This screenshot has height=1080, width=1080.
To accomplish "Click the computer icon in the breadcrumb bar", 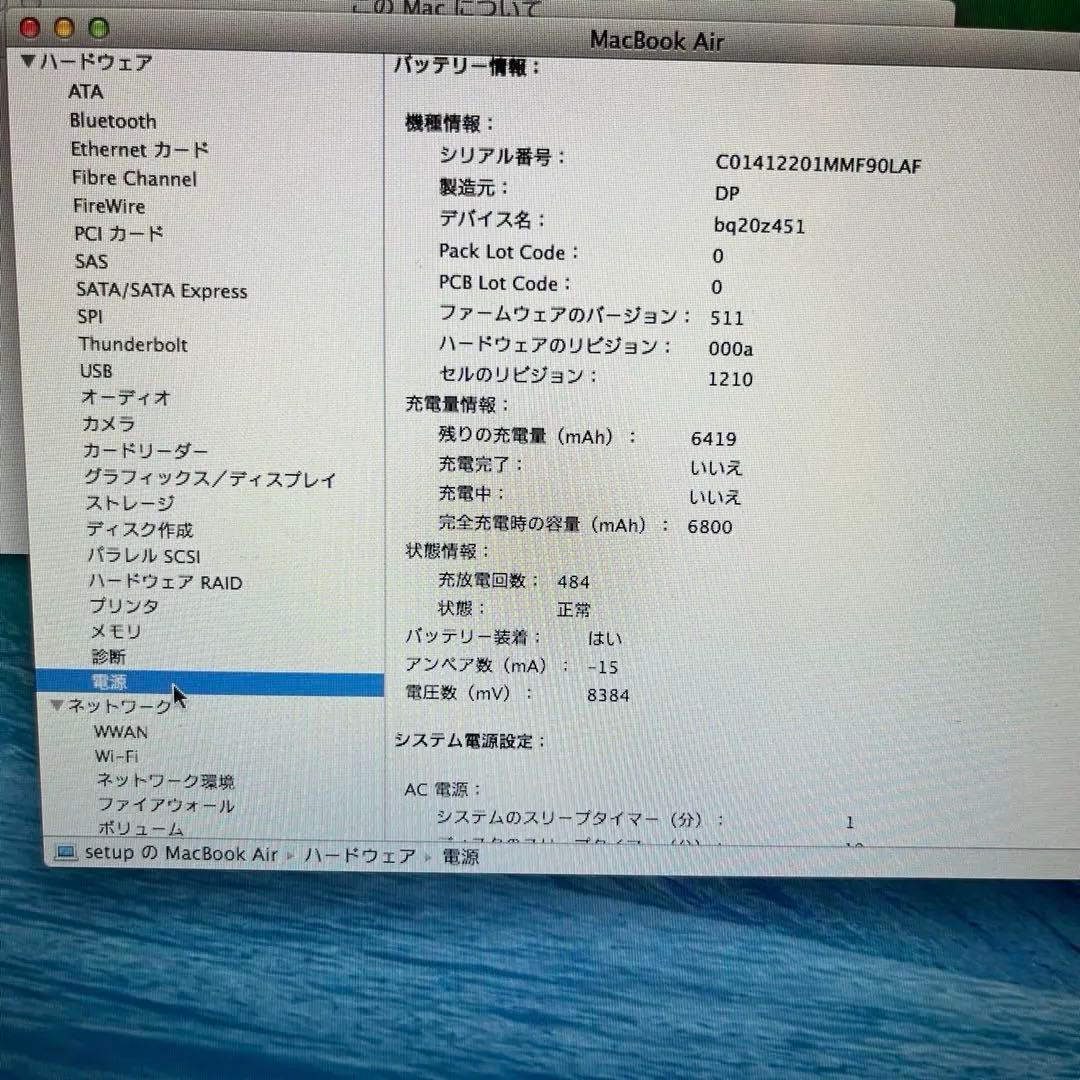I will point(66,853).
